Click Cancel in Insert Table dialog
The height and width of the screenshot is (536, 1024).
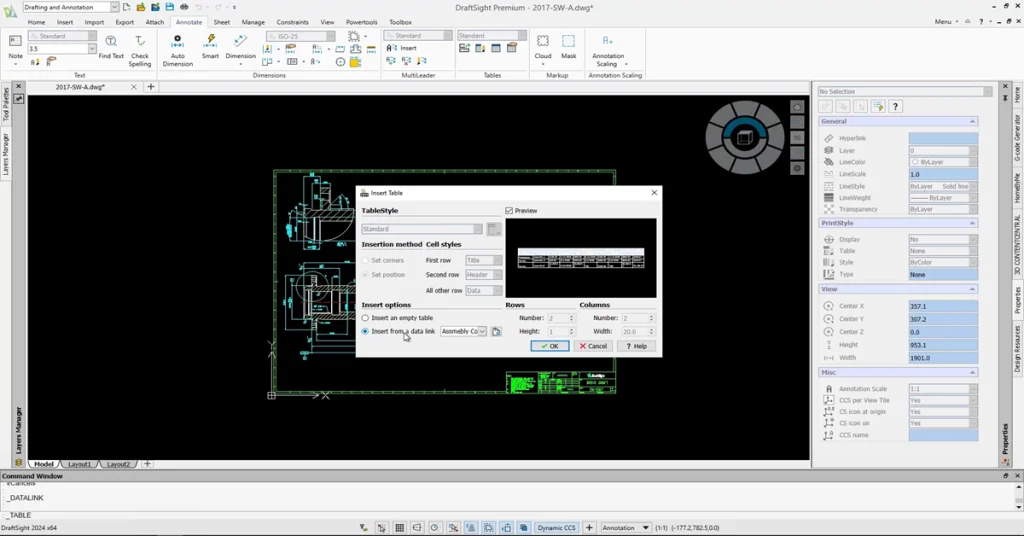593,346
